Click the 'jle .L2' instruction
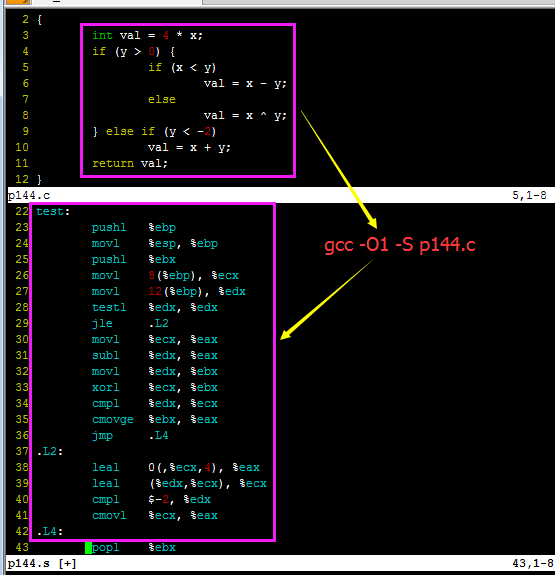Image resolution: width=555 pixels, height=575 pixels. pyautogui.click(x=130, y=323)
